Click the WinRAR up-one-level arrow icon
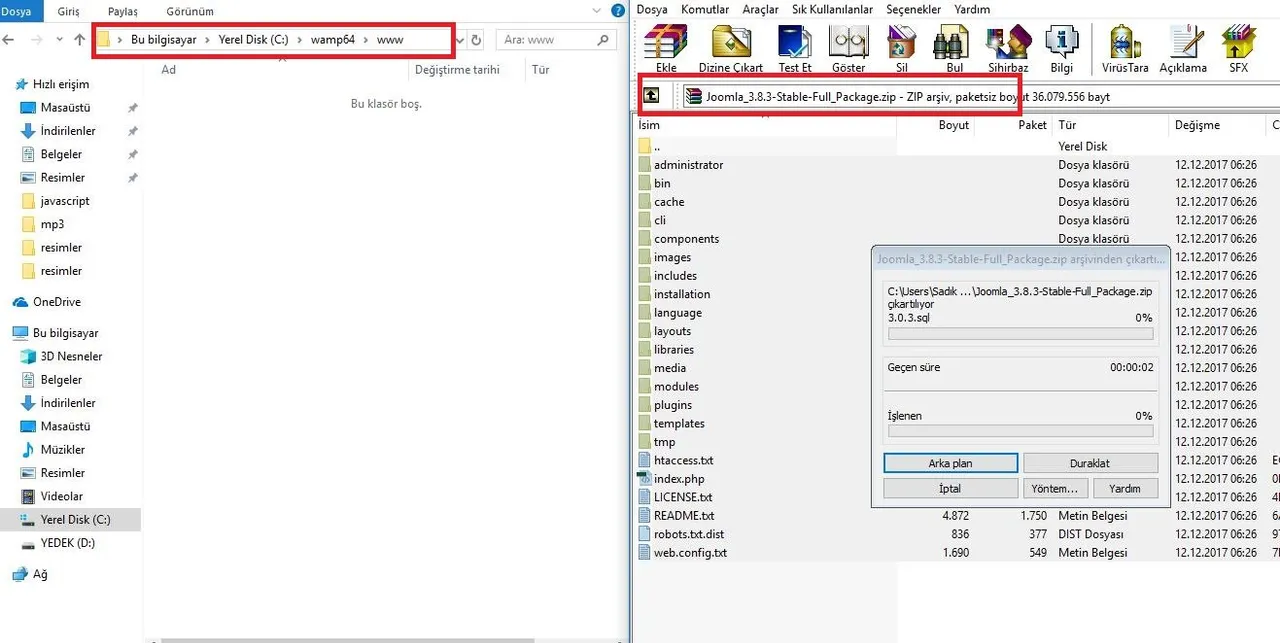The height and width of the screenshot is (643, 1280). tap(651, 96)
